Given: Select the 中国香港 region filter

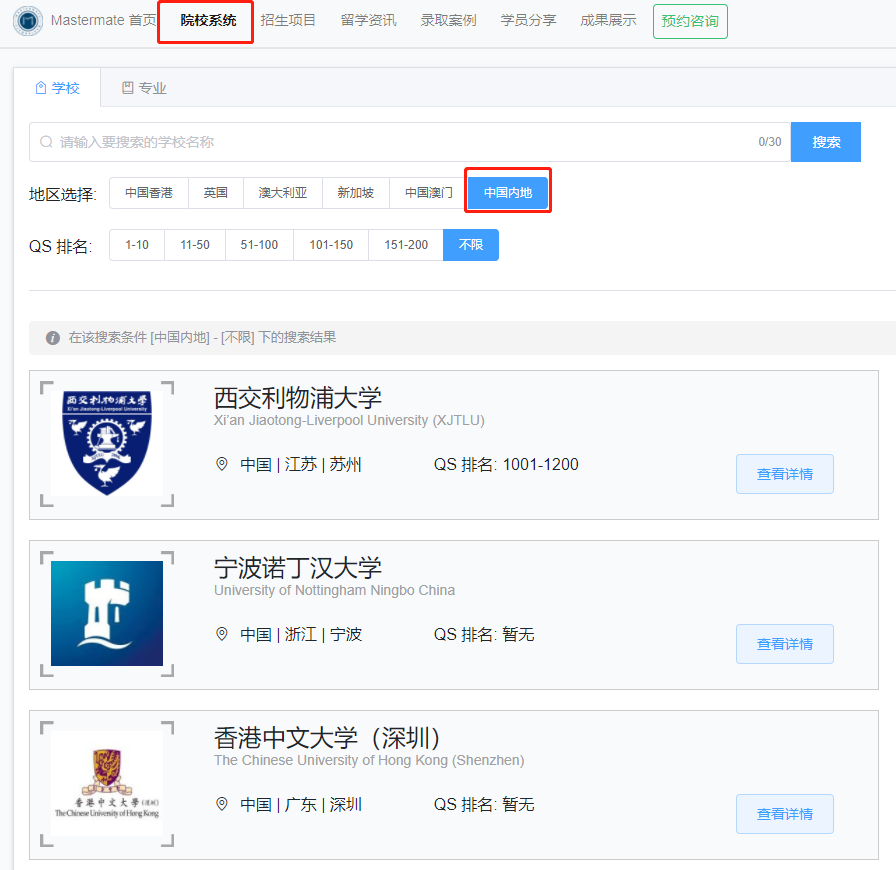Looking at the screenshot, I should coord(148,192).
